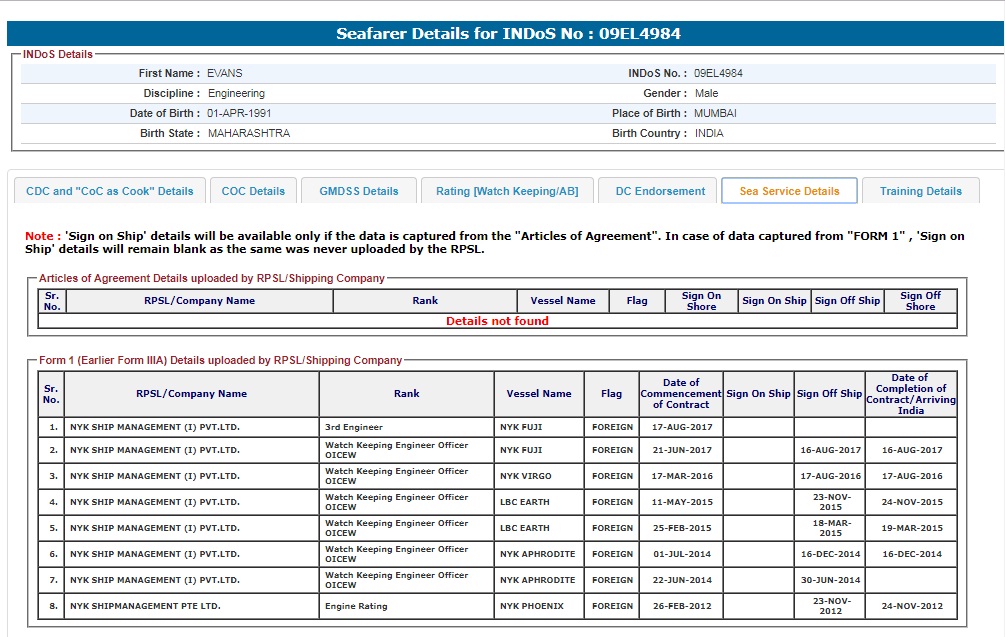Select the Sea Service Details tab
Image resolution: width=1005 pixels, height=637 pixels.
click(x=789, y=191)
